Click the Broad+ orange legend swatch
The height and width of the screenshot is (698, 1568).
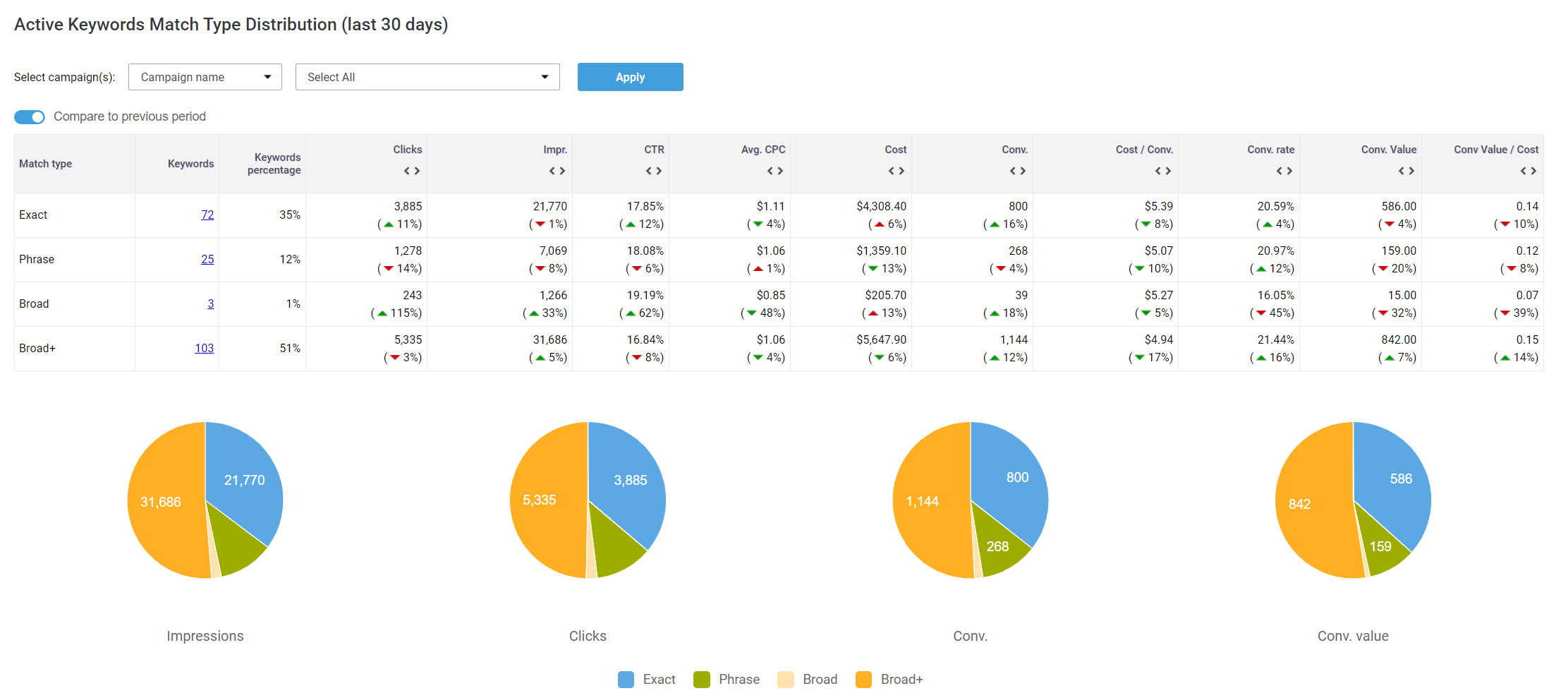863,680
